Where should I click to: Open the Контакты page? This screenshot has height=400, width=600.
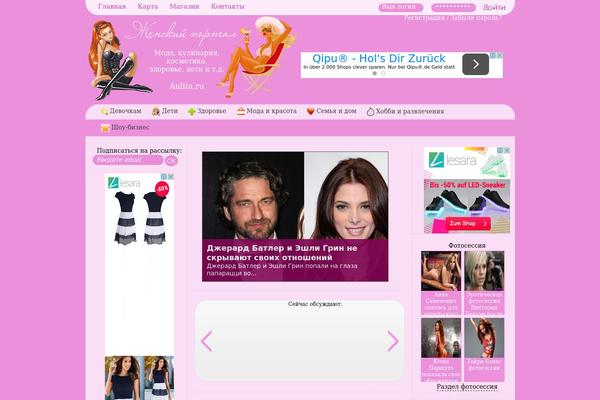pos(228,7)
